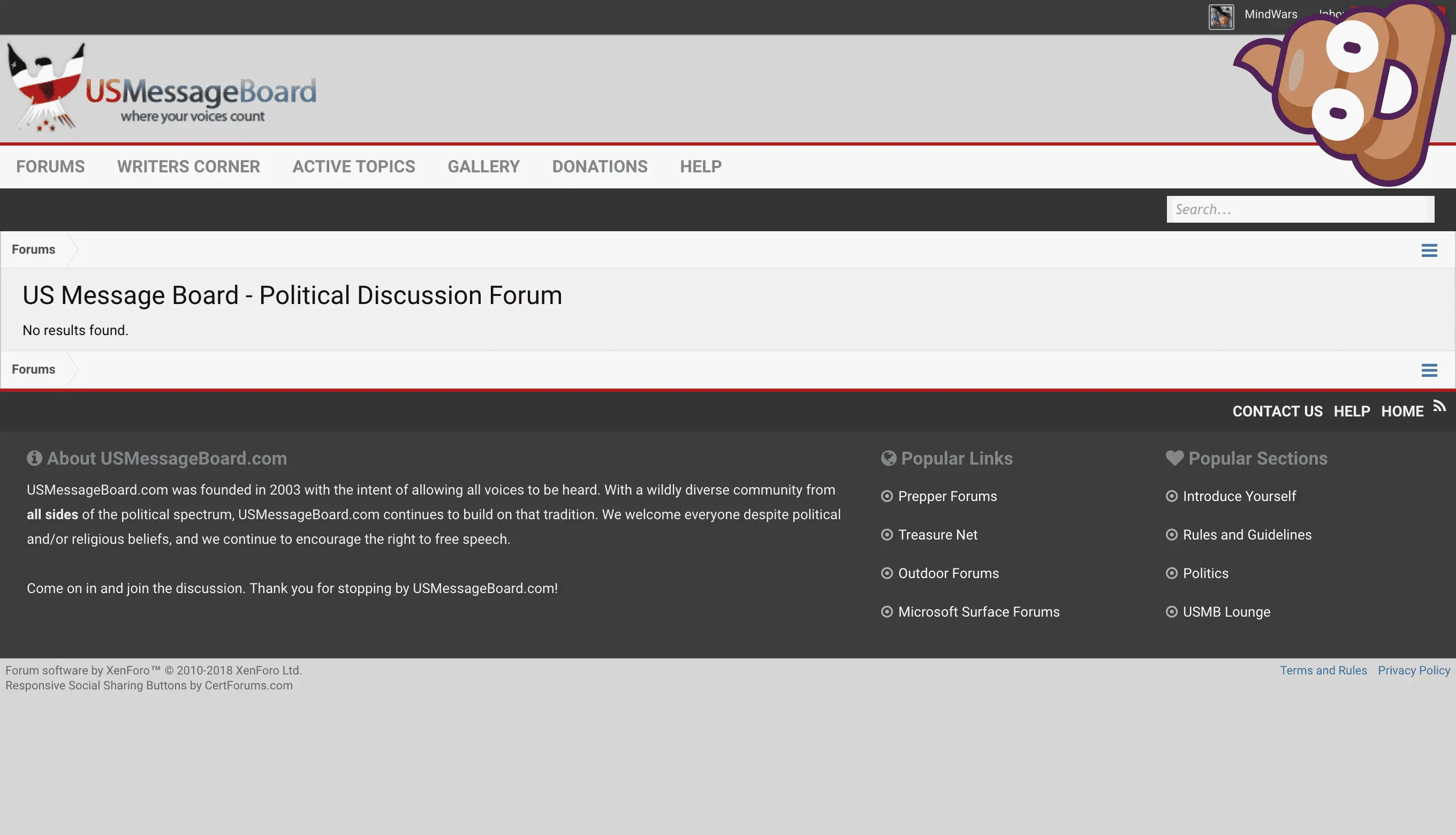Switch to the Writers Corner tab

tap(188, 166)
